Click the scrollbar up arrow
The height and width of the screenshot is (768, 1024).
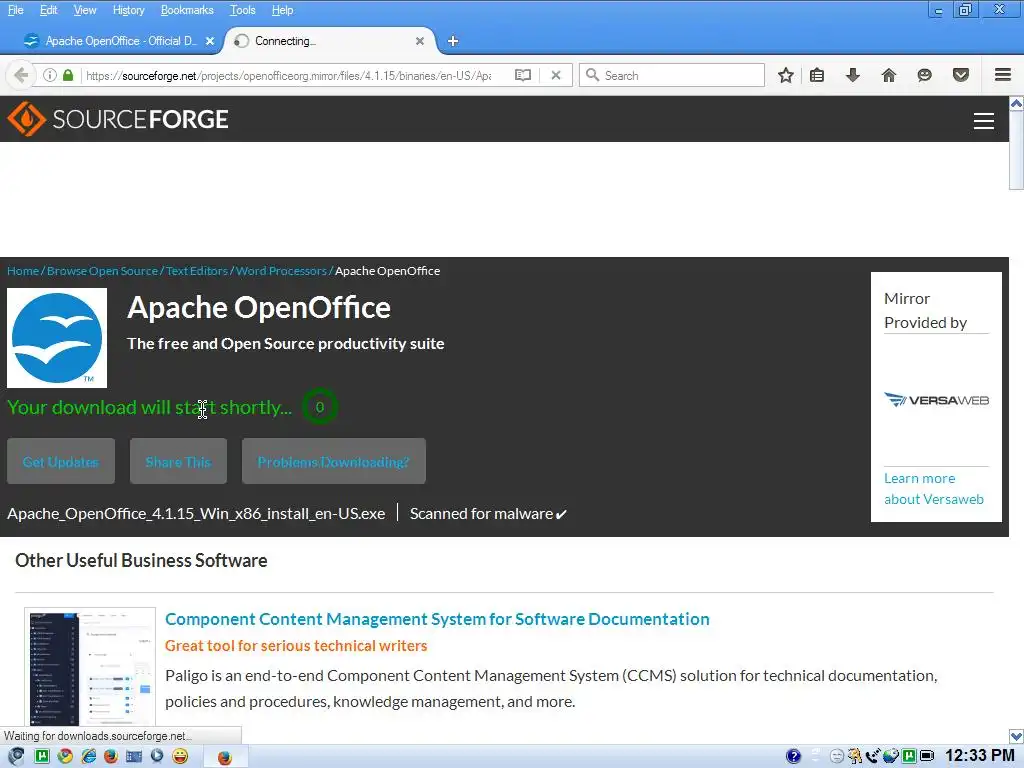[x=1016, y=103]
